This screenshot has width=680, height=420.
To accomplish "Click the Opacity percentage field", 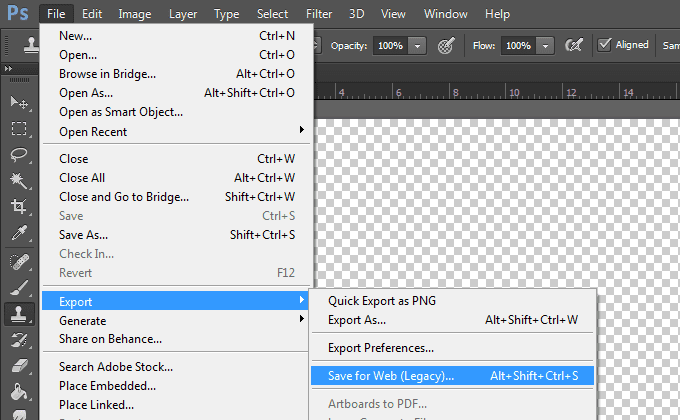I will 390,46.
